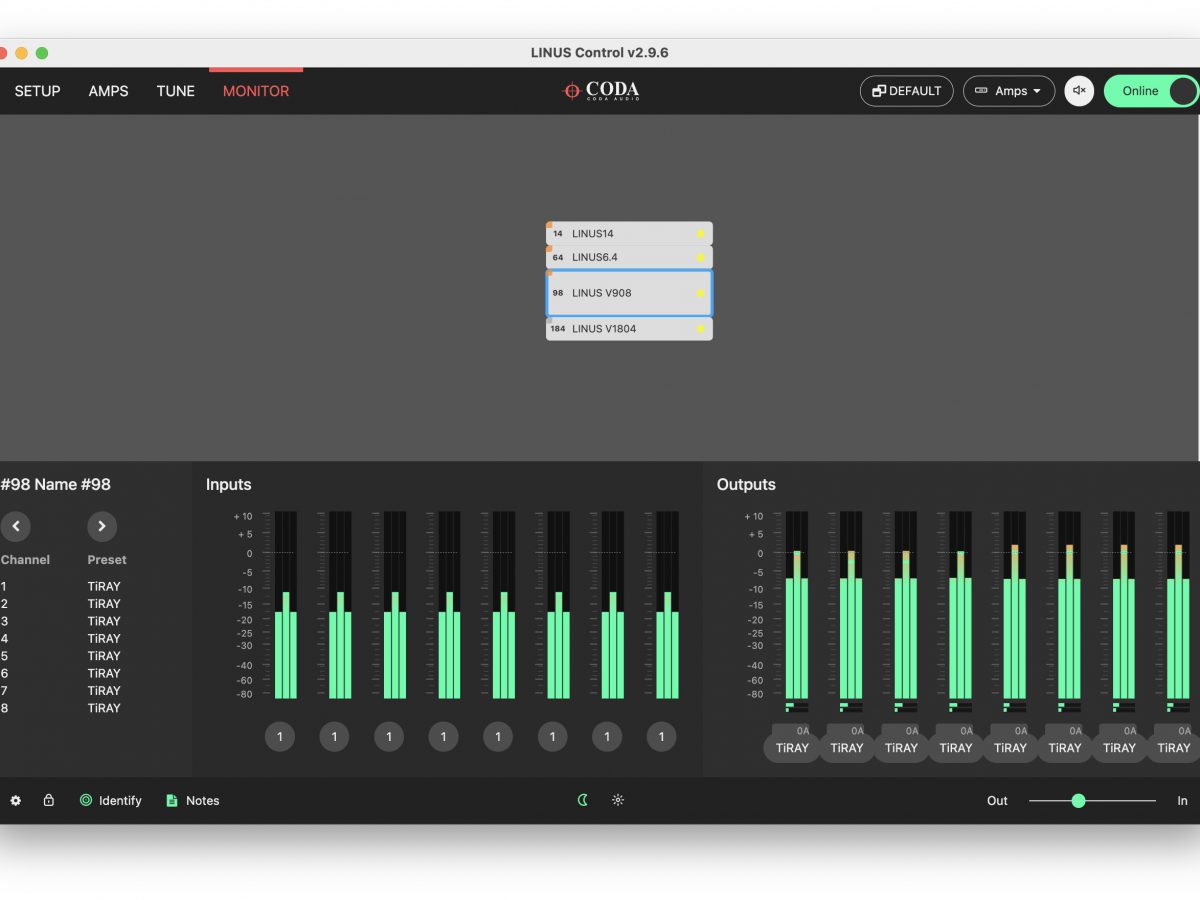Select channel 2 TiRAY row in list
The width and height of the screenshot is (1200, 900).
(60, 604)
